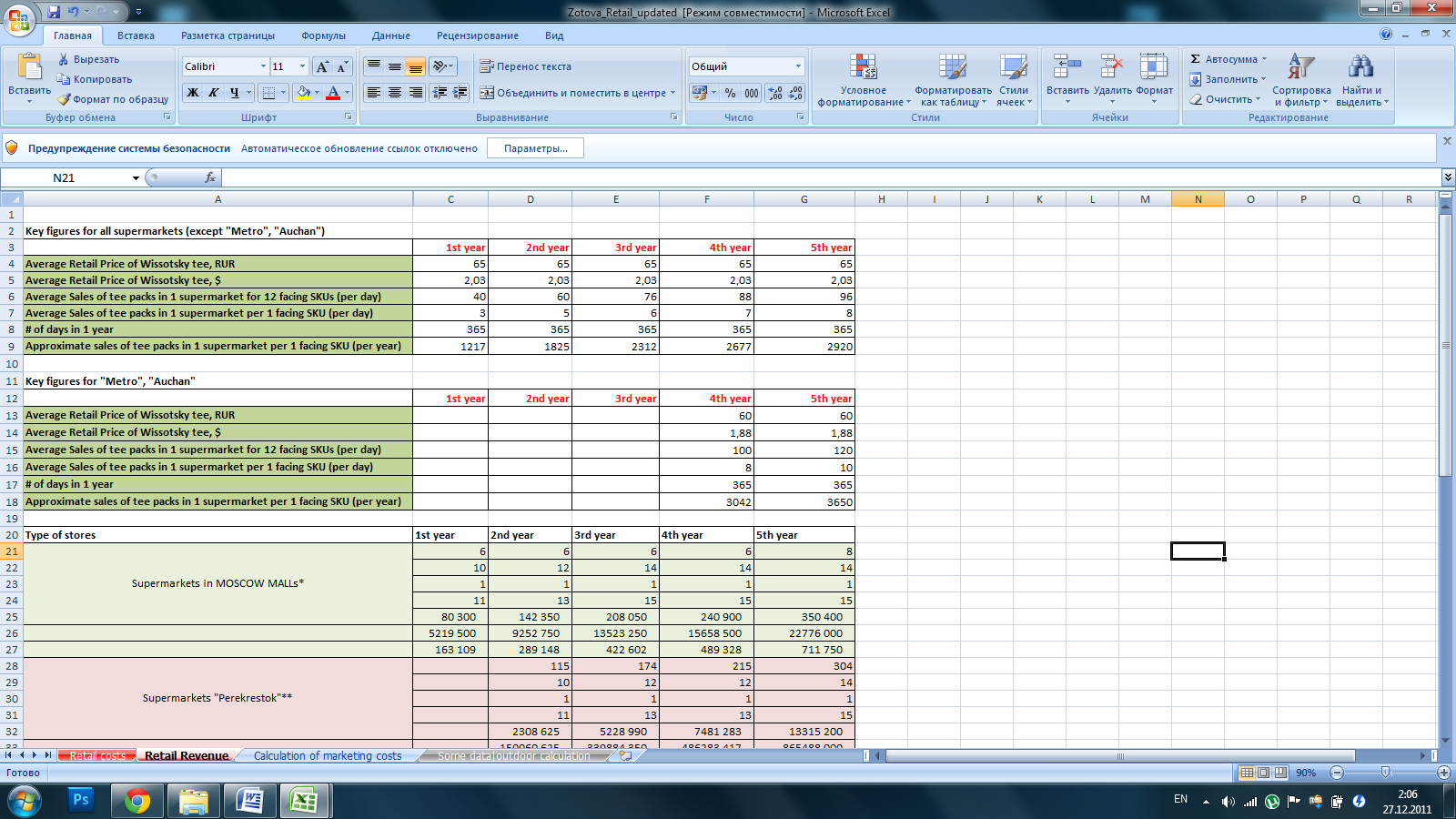Open font size 11 dropdown

point(302,66)
